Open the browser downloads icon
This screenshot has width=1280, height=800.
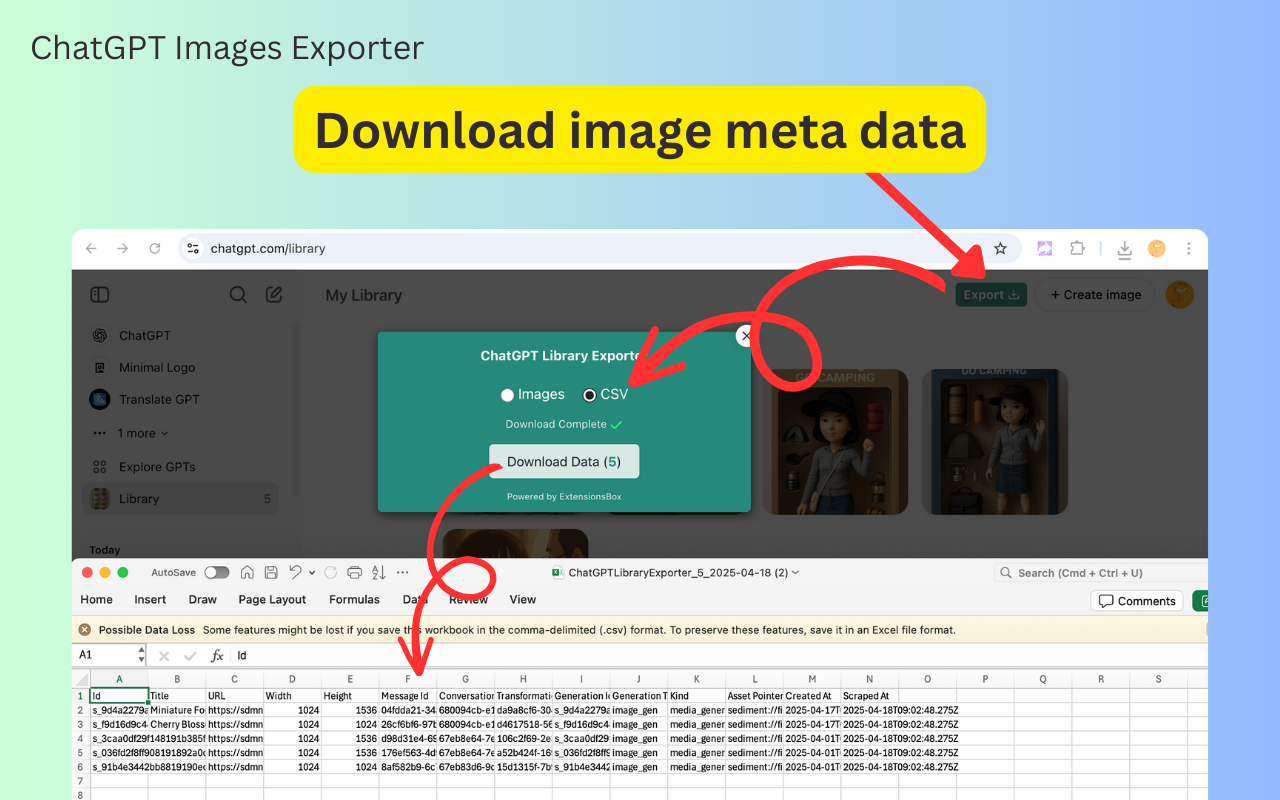click(x=1124, y=248)
